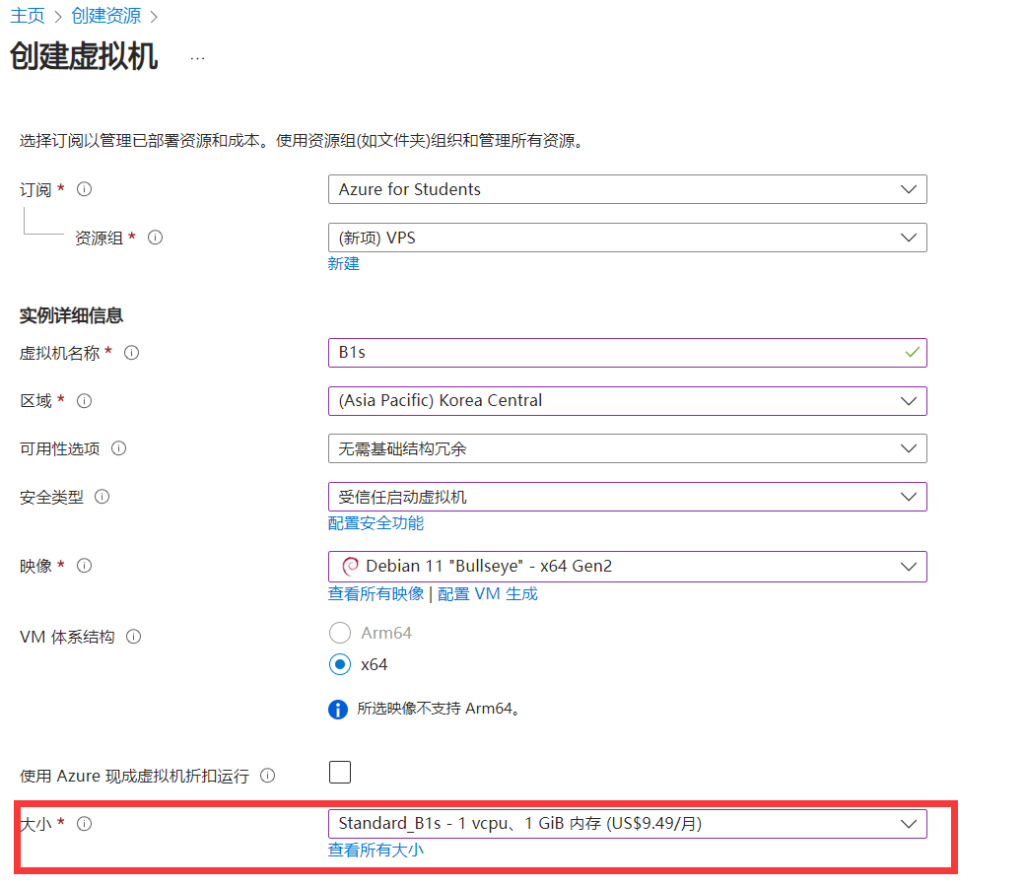
Task: Click the info icon next to 订阅
Action: click(85, 189)
